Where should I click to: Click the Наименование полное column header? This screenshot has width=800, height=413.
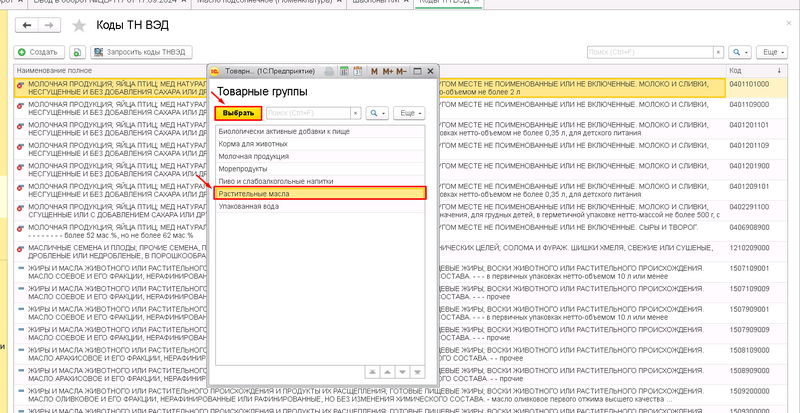(x=54, y=70)
